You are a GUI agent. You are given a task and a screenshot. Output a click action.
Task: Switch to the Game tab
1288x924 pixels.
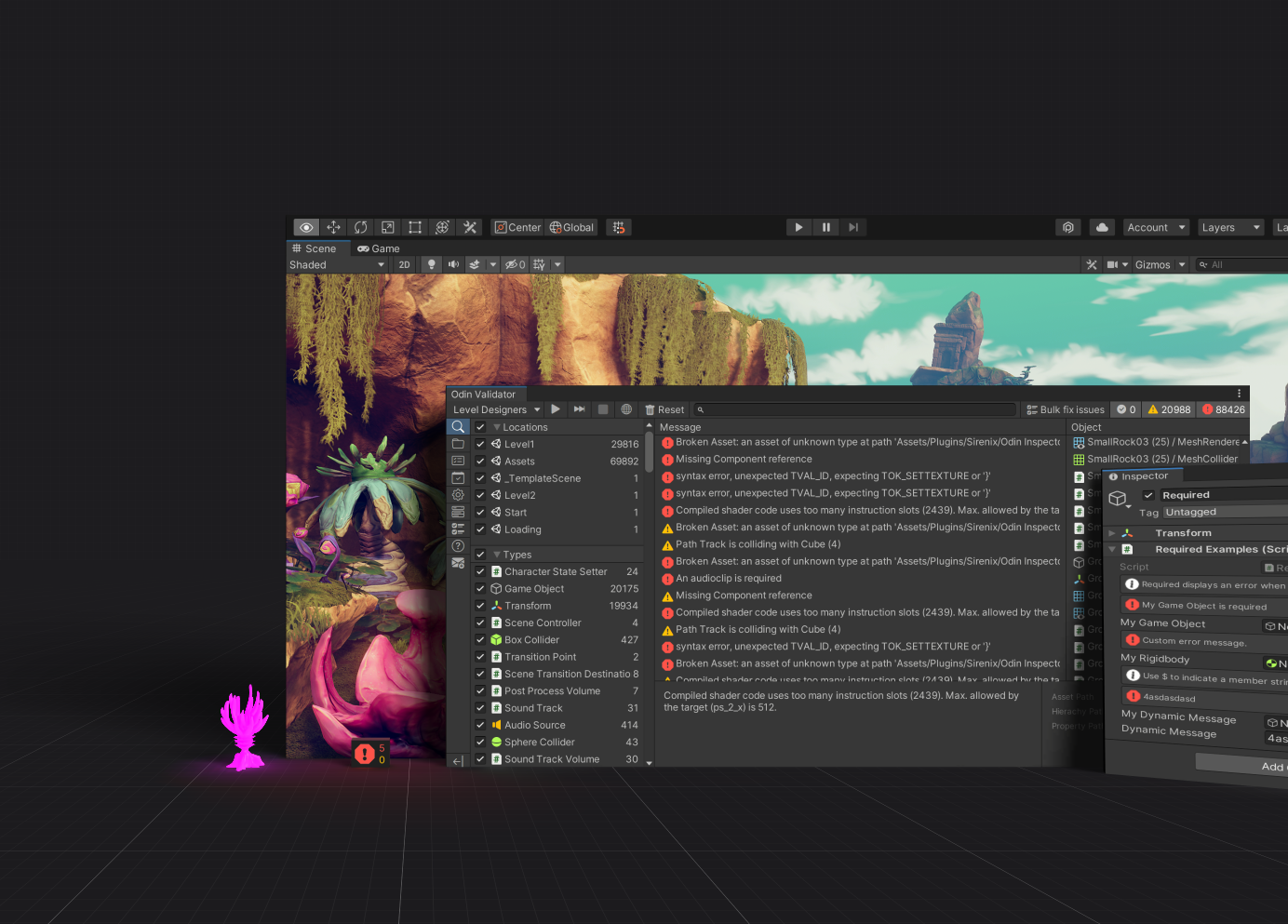pyautogui.click(x=379, y=248)
